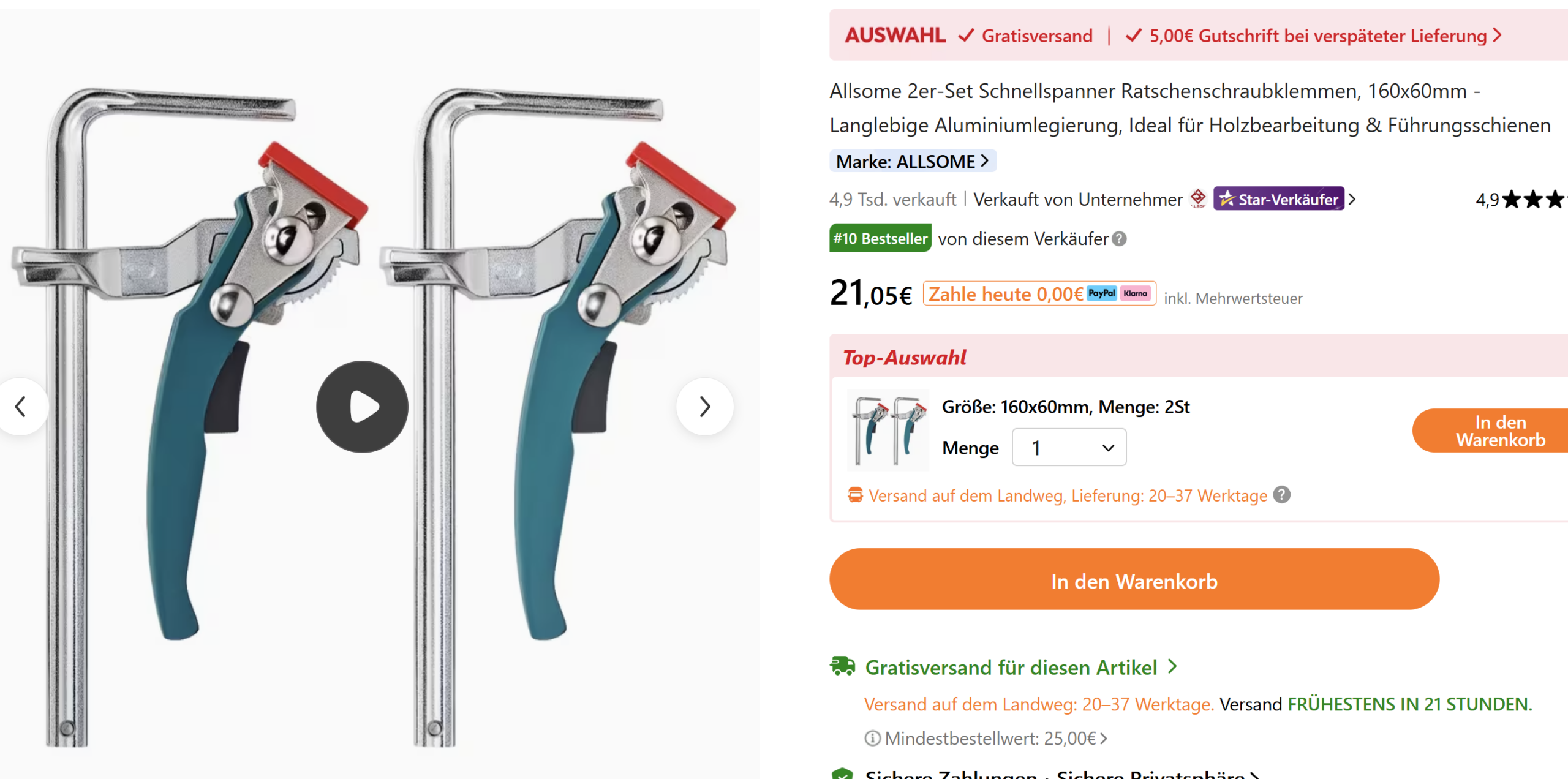The height and width of the screenshot is (779, 1568).
Task: Click the #10 Bestseller badge
Action: (880, 238)
